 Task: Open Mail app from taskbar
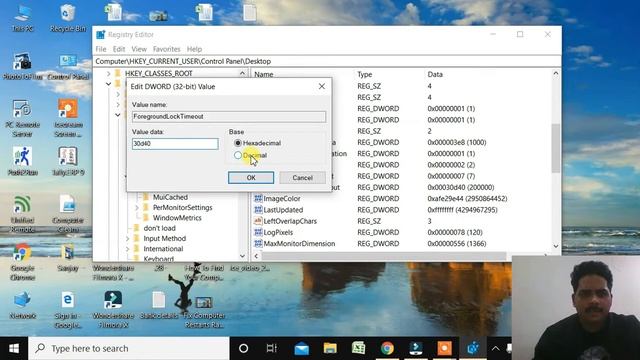pos(302,348)
